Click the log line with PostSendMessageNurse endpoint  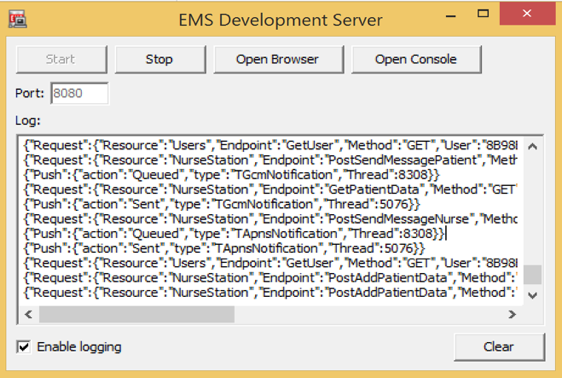click(x=270, y=219)
